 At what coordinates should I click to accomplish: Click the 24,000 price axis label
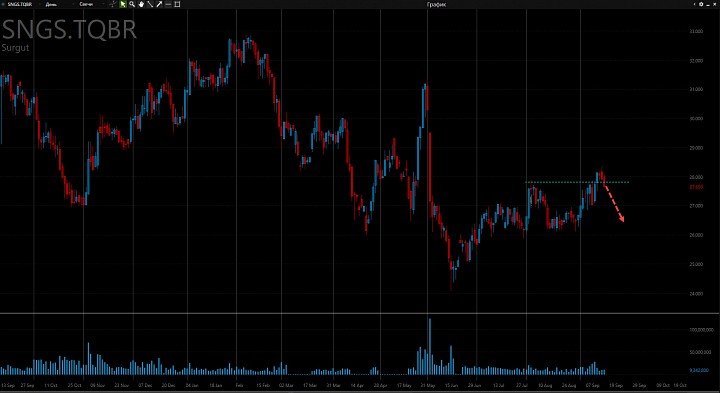[x=697, y=293]
